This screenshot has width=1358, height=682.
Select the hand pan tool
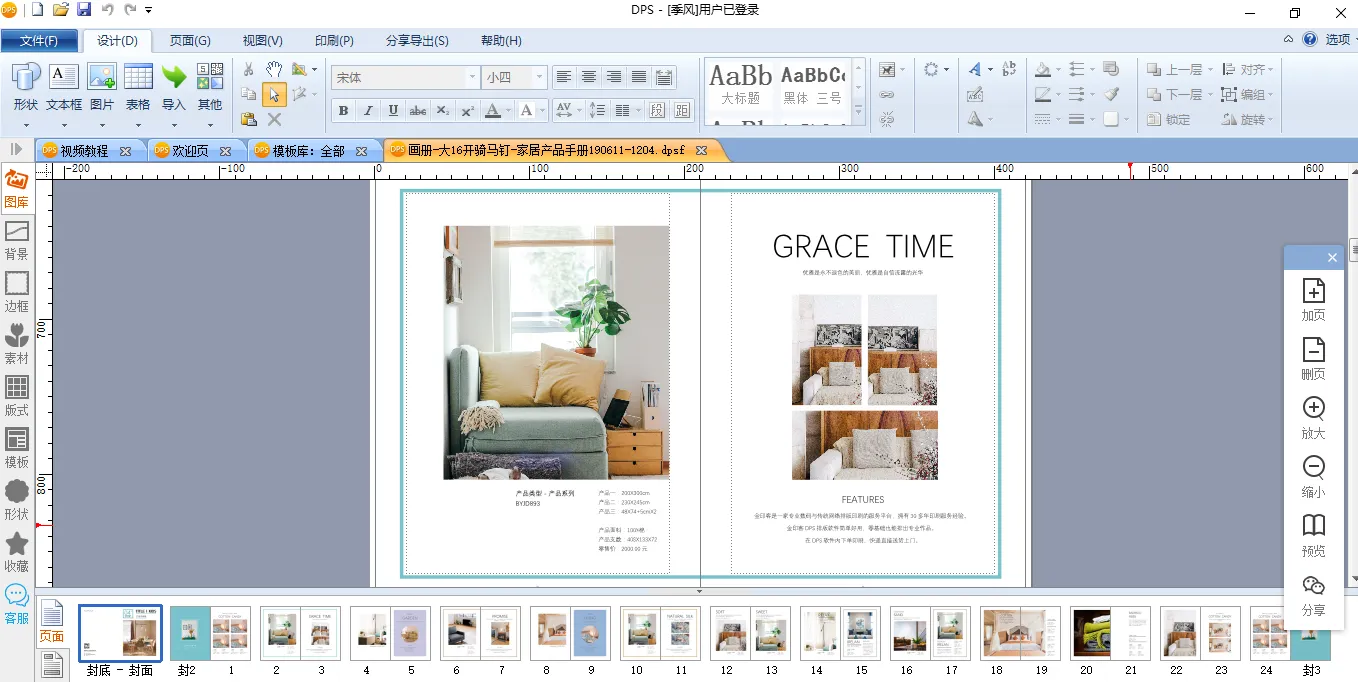[x=274, y=69]
